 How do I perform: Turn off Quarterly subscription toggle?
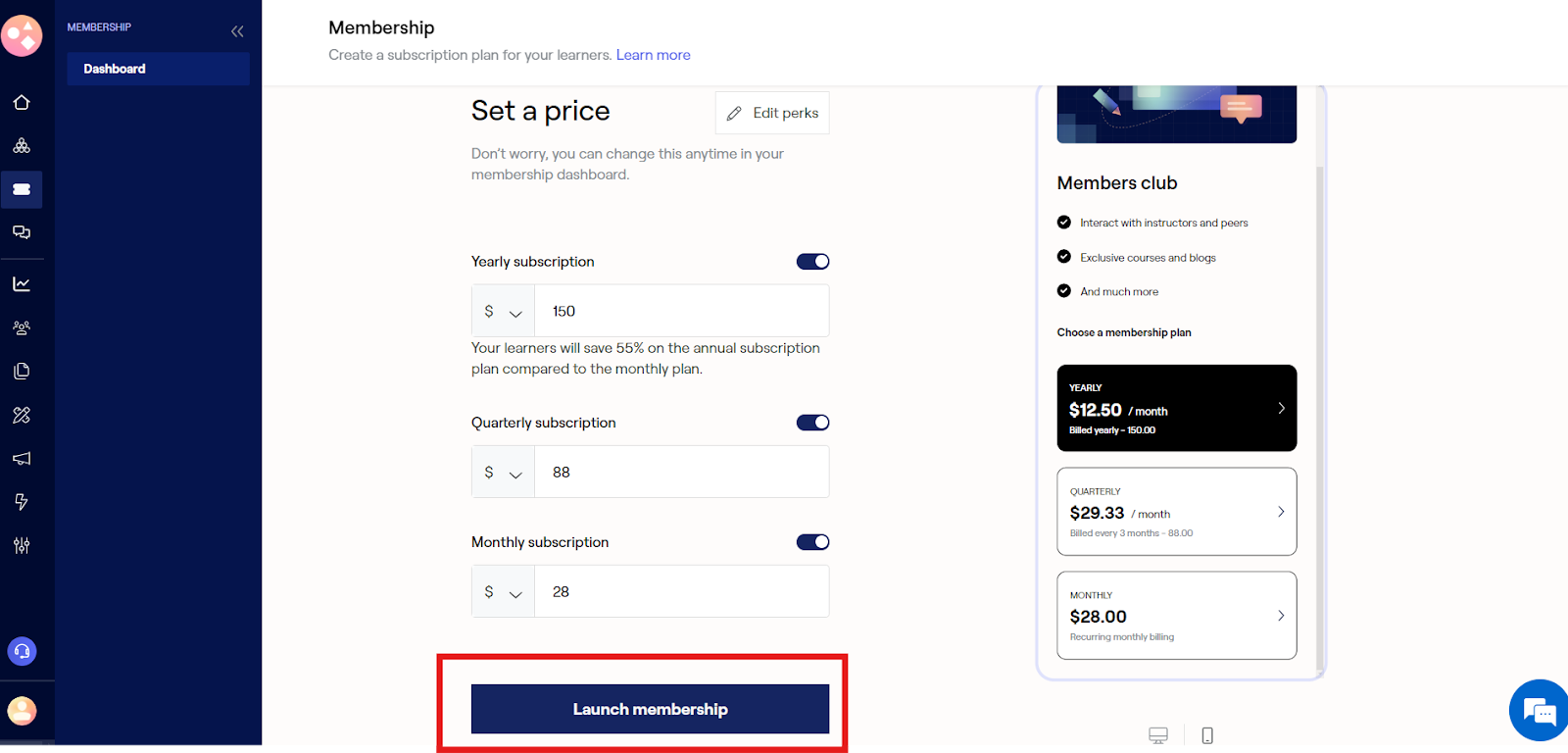[812, 423]
